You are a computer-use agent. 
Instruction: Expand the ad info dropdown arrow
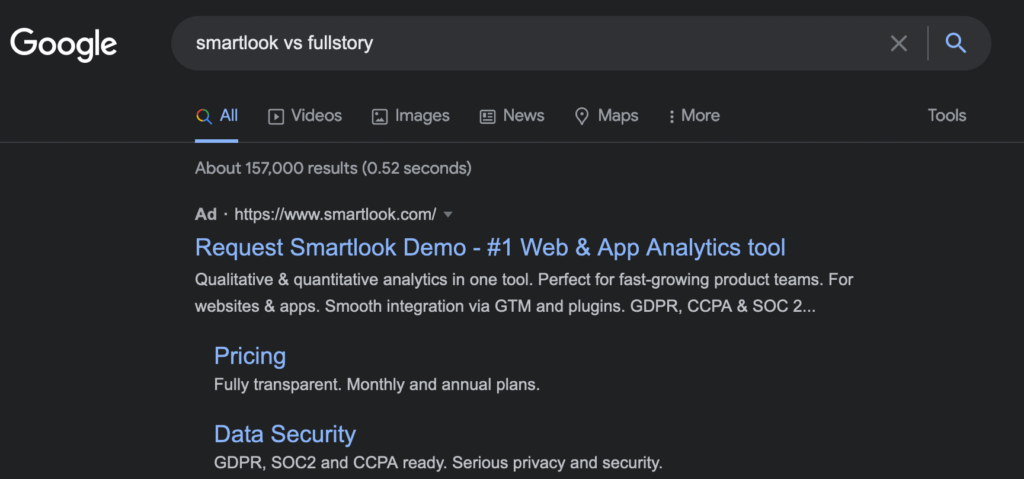pyautogui.click(x=447, y=214)
